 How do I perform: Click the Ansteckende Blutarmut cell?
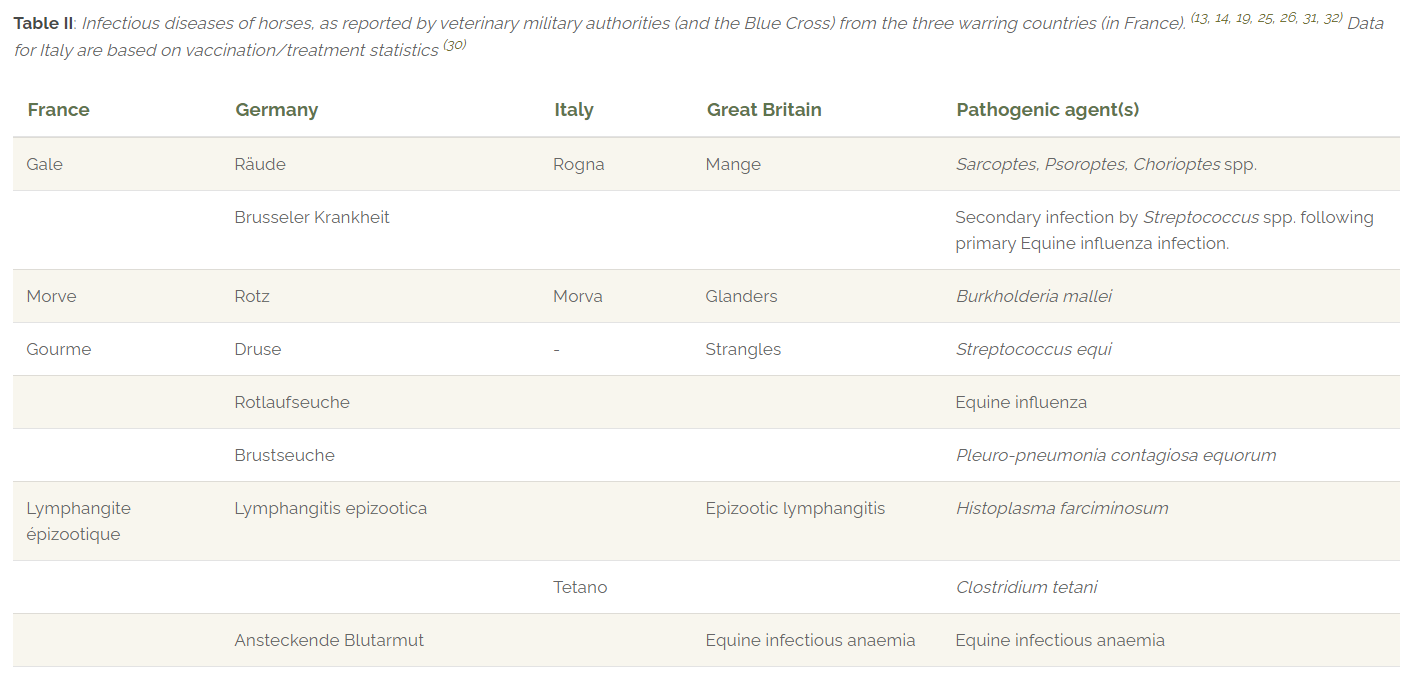329,640
